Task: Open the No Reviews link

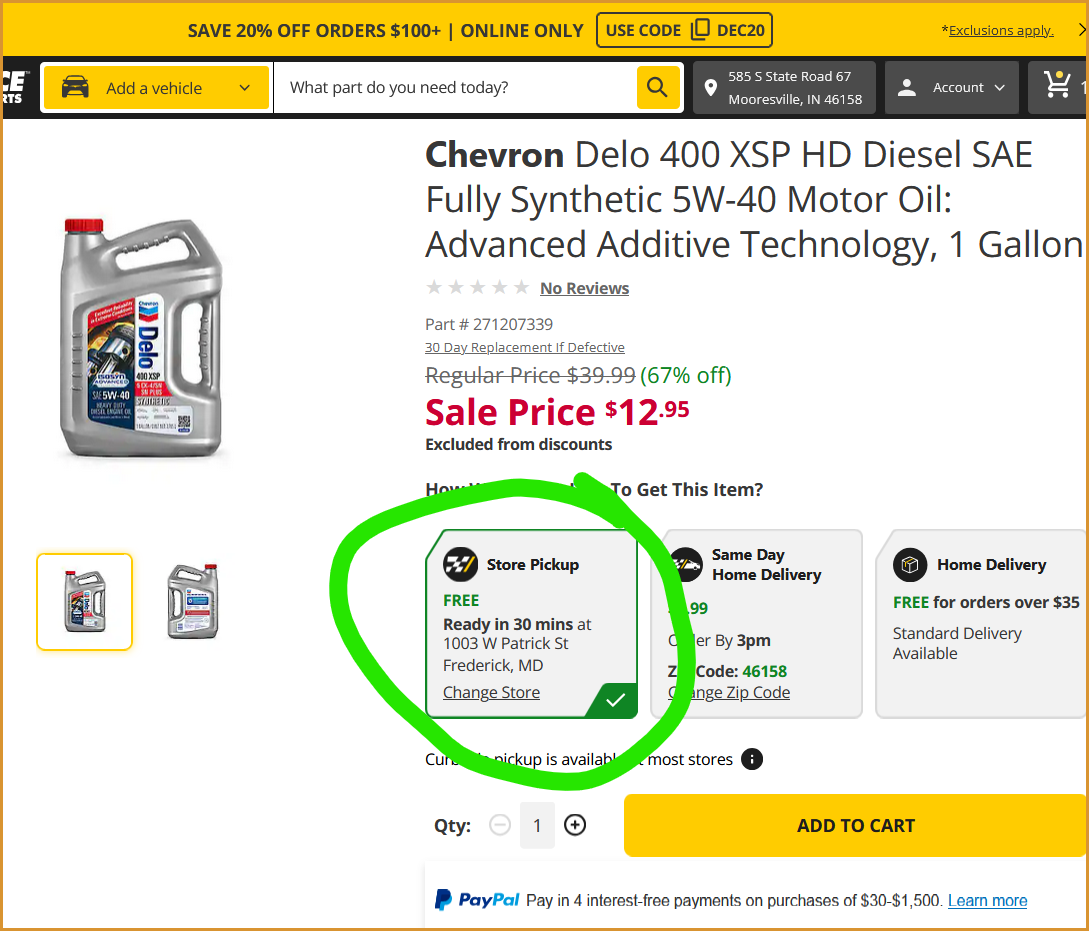Action: [x=584, y=288]
